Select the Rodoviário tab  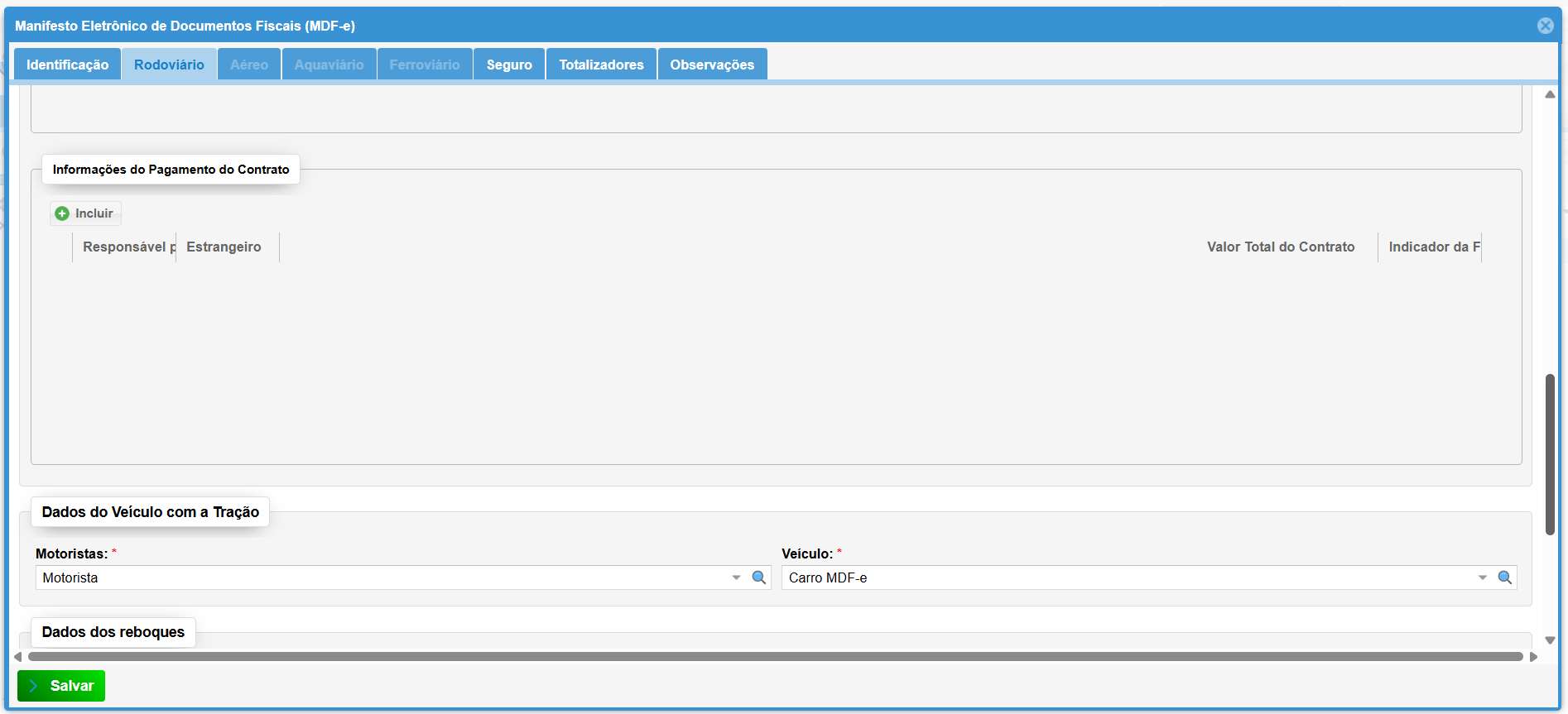coord(169,65)
